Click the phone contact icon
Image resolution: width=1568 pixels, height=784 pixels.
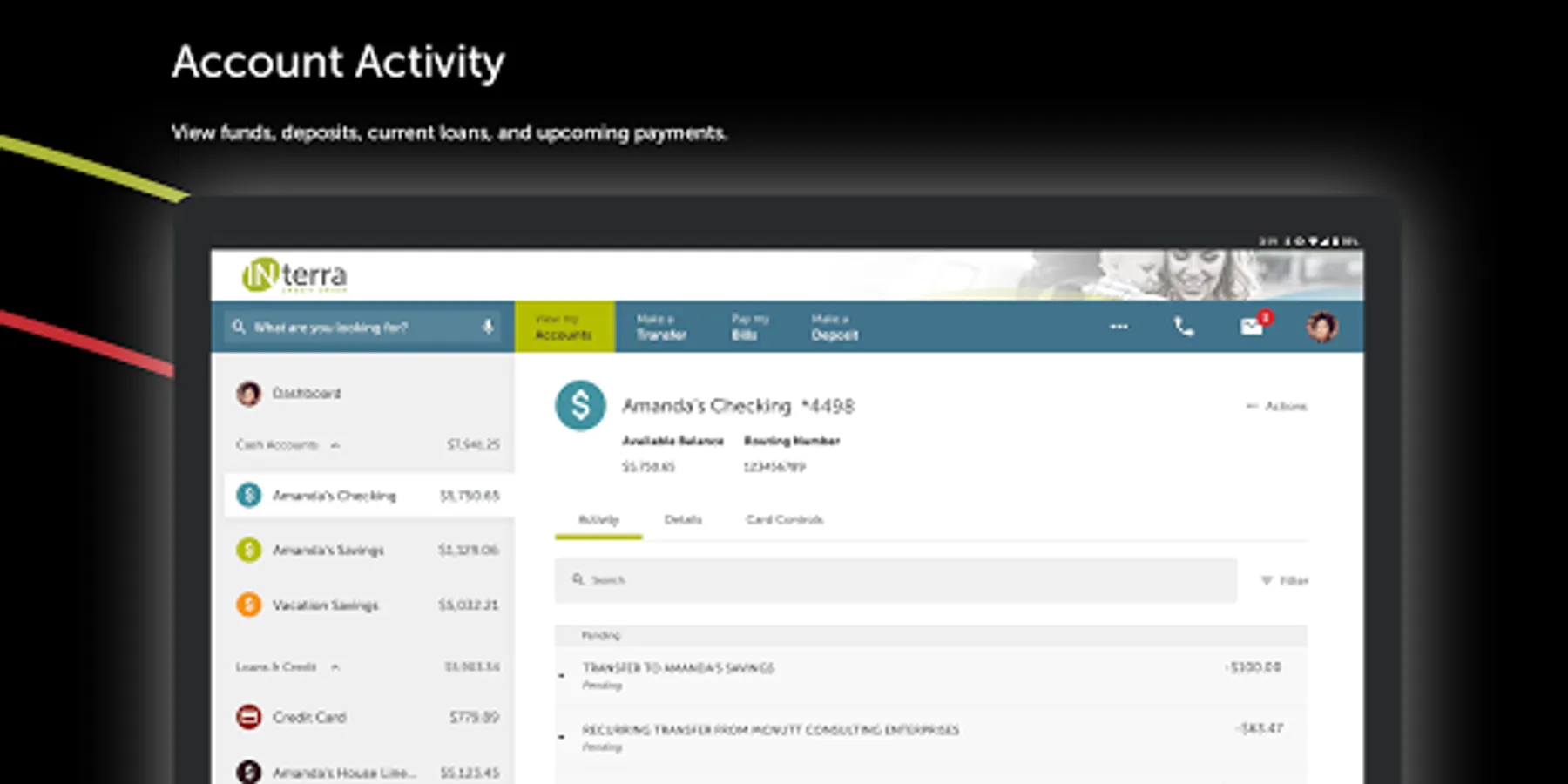[1183, 327]
